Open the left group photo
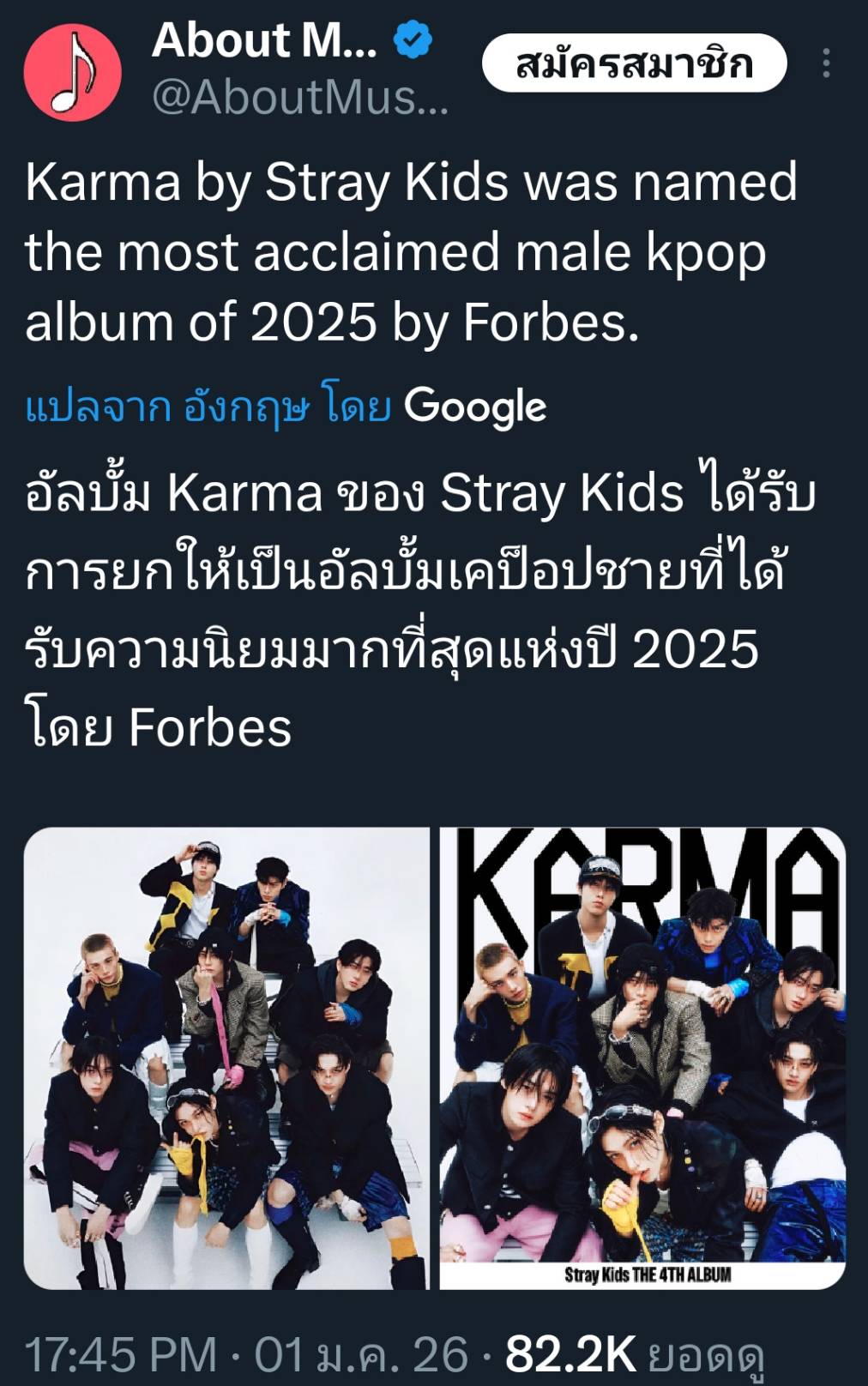The image size is (868, 1386). coord(226,1058)
